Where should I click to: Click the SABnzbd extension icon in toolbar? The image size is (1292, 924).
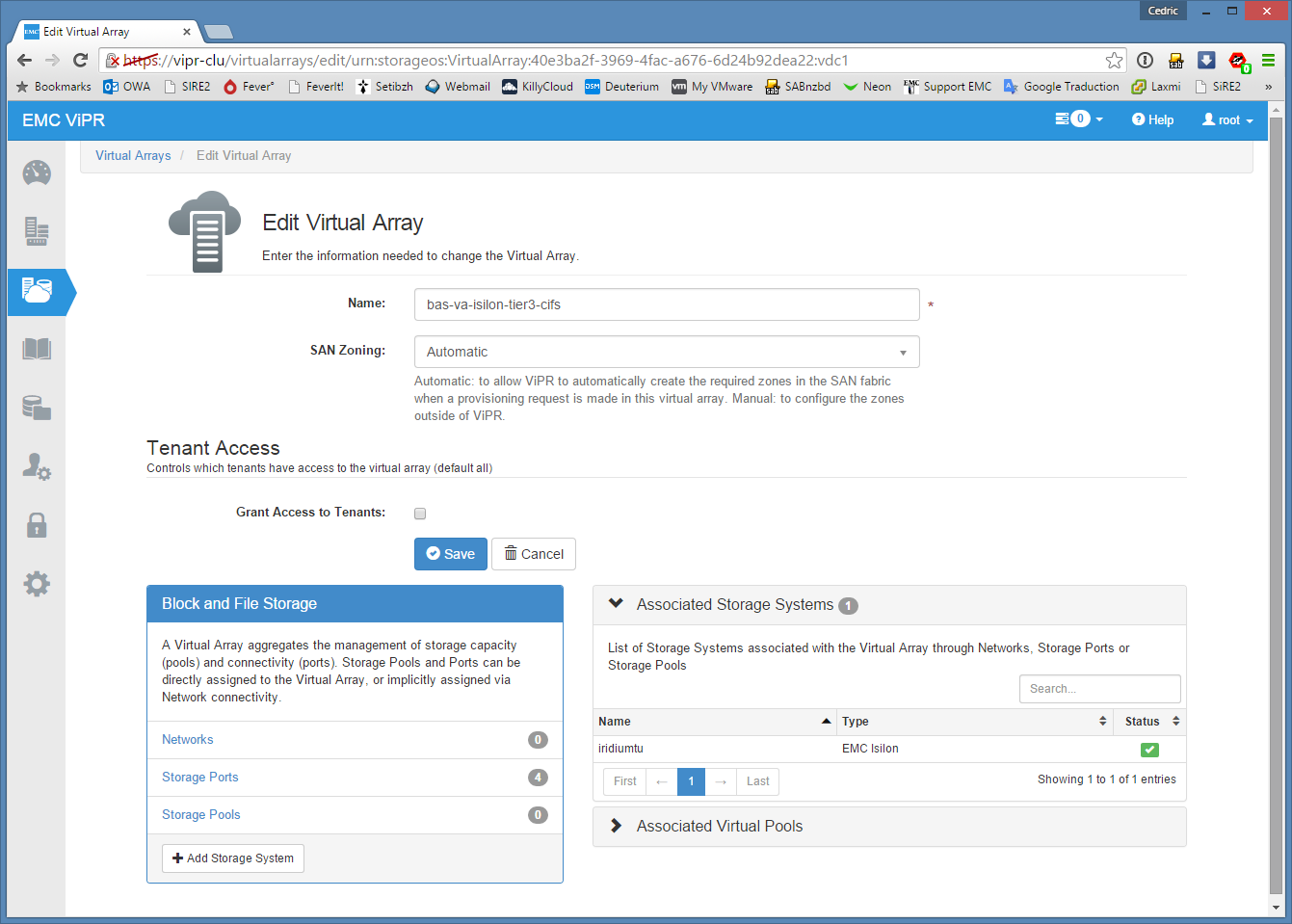1175,60
